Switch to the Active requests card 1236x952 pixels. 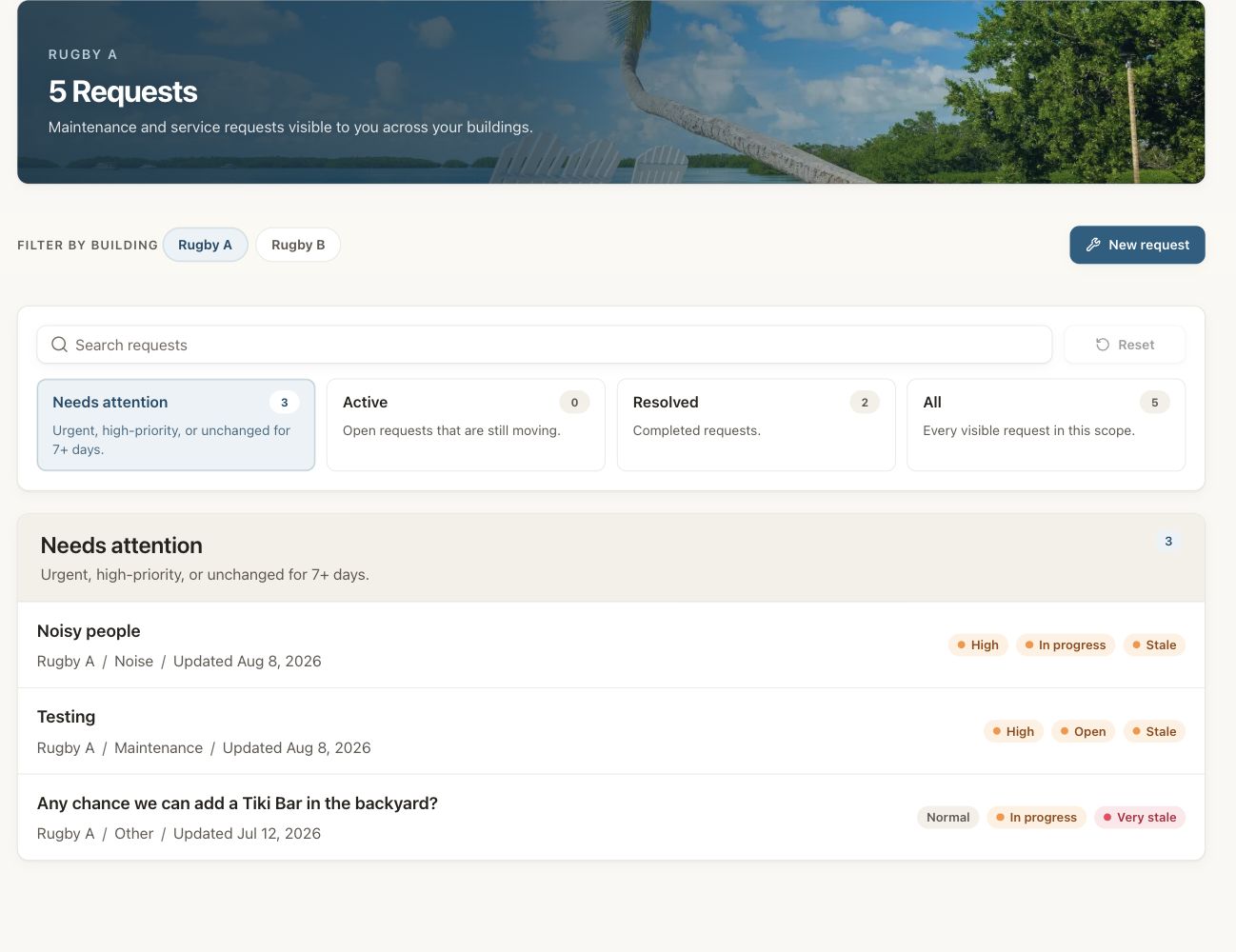(466, 425)
